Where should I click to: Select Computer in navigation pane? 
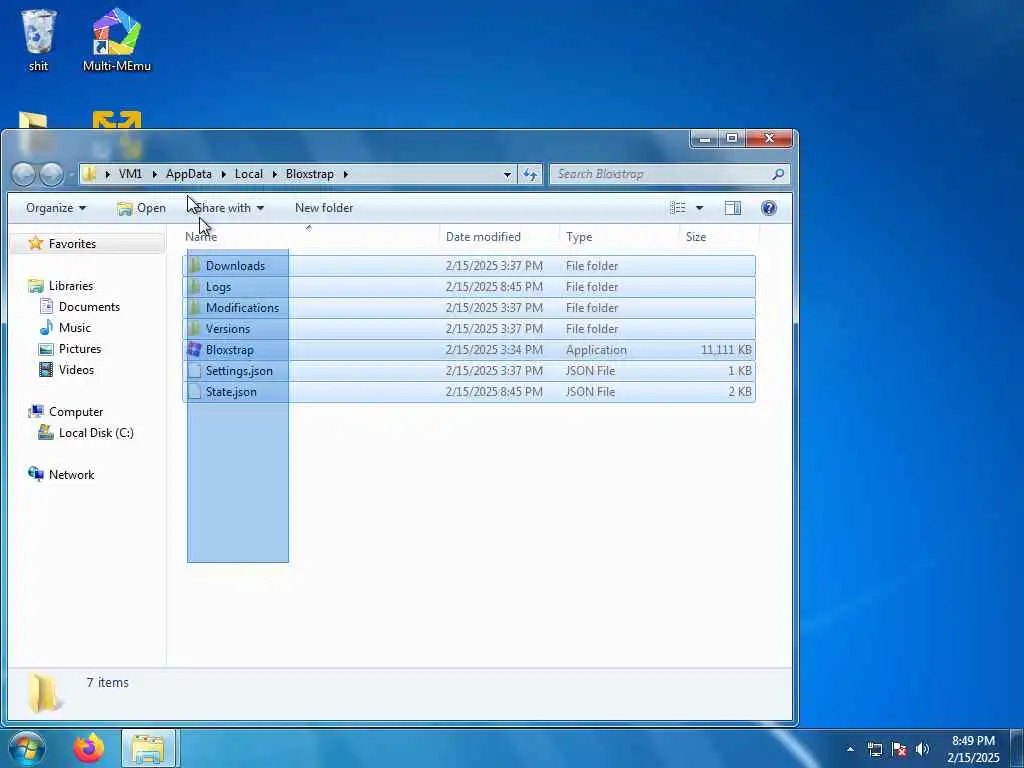pyautogui.click(x=76, y=411)
